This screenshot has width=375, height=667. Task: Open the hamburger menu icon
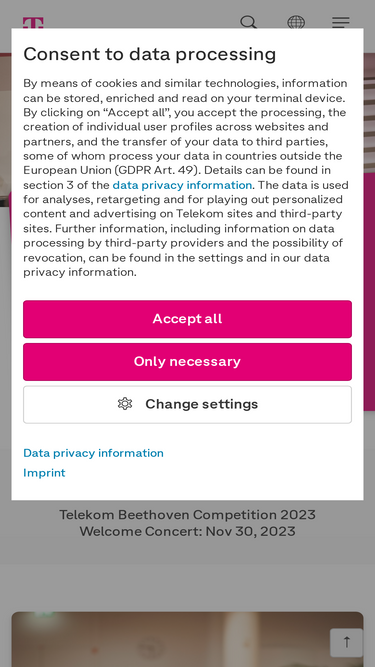341,22
